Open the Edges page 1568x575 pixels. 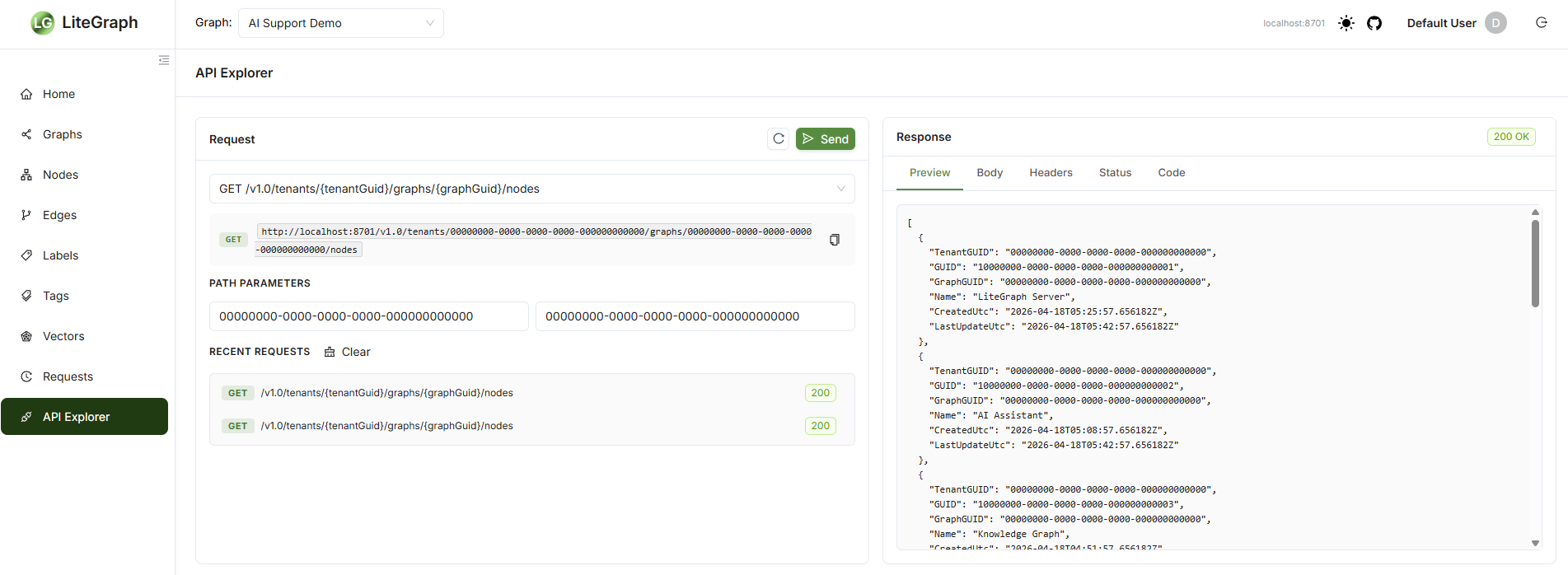(x=84, y=215)
